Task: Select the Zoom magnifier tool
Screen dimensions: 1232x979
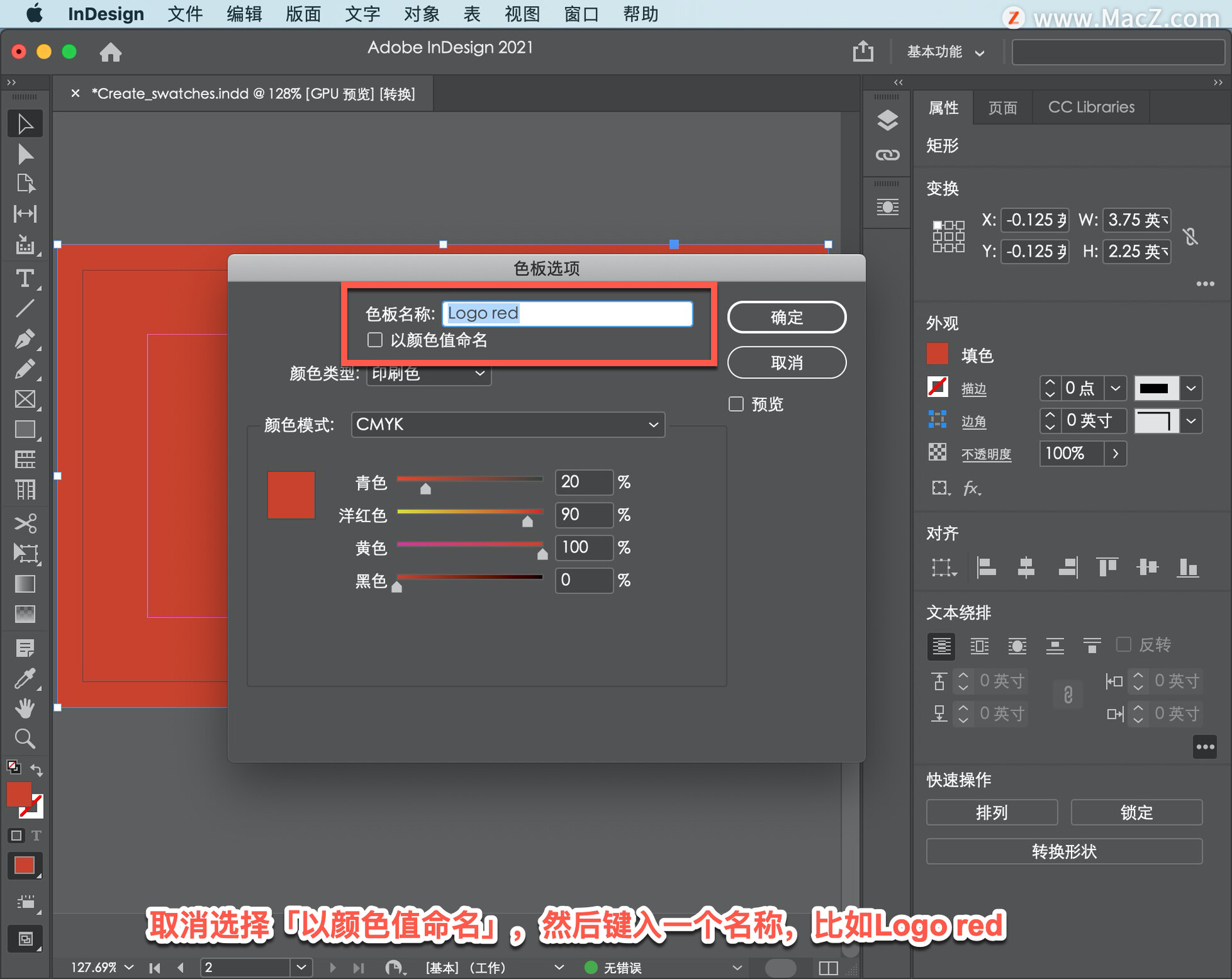Action: (x=25, y=739)
